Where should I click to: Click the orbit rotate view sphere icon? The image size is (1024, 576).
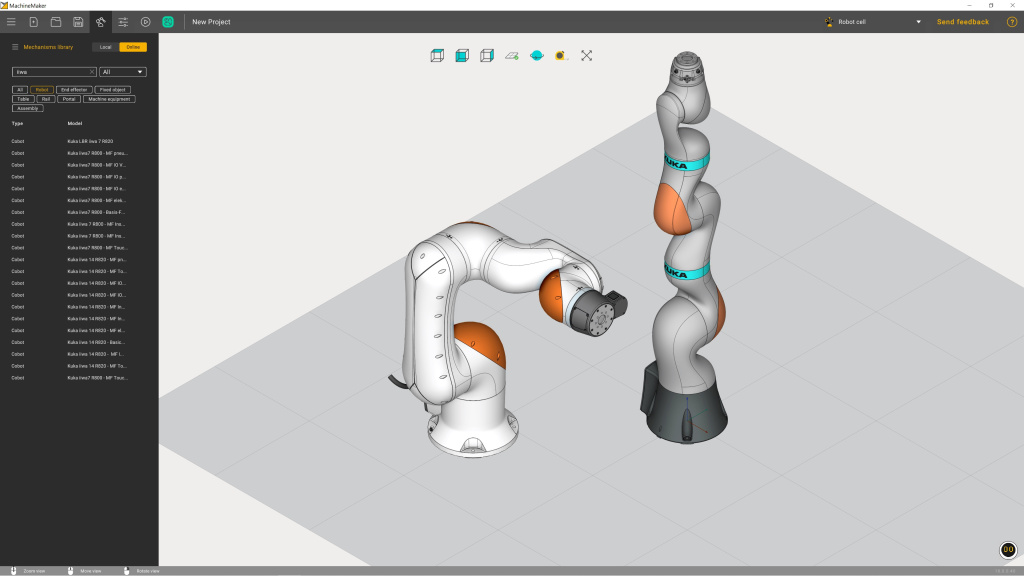click(x=536, y=56)
